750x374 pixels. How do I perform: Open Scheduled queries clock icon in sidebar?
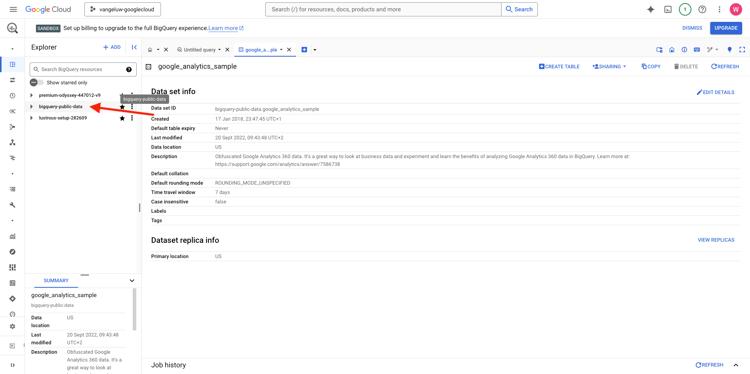tap(12, 96)
